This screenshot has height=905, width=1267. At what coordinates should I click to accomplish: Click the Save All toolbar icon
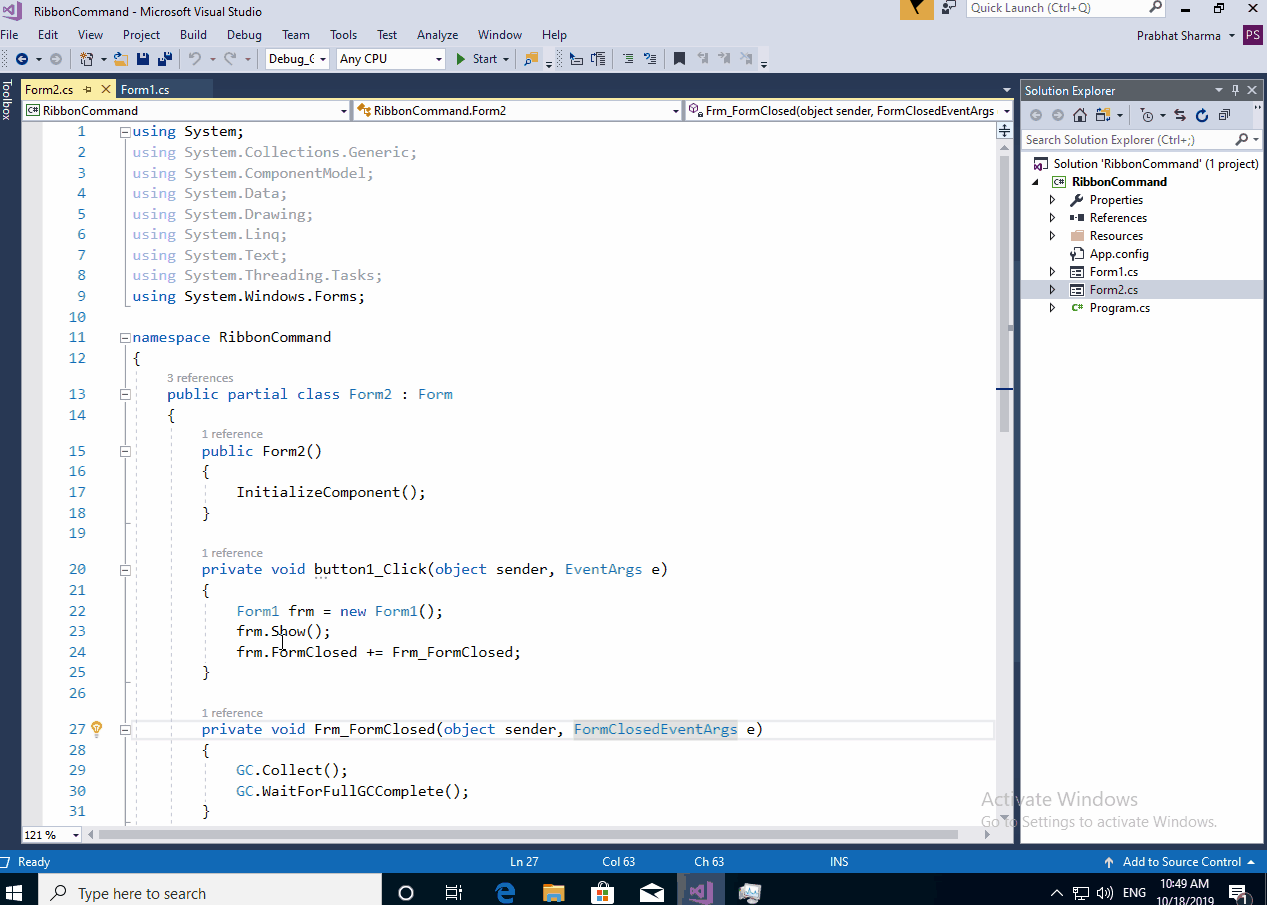pyautogui.click(x=164, y=59)
